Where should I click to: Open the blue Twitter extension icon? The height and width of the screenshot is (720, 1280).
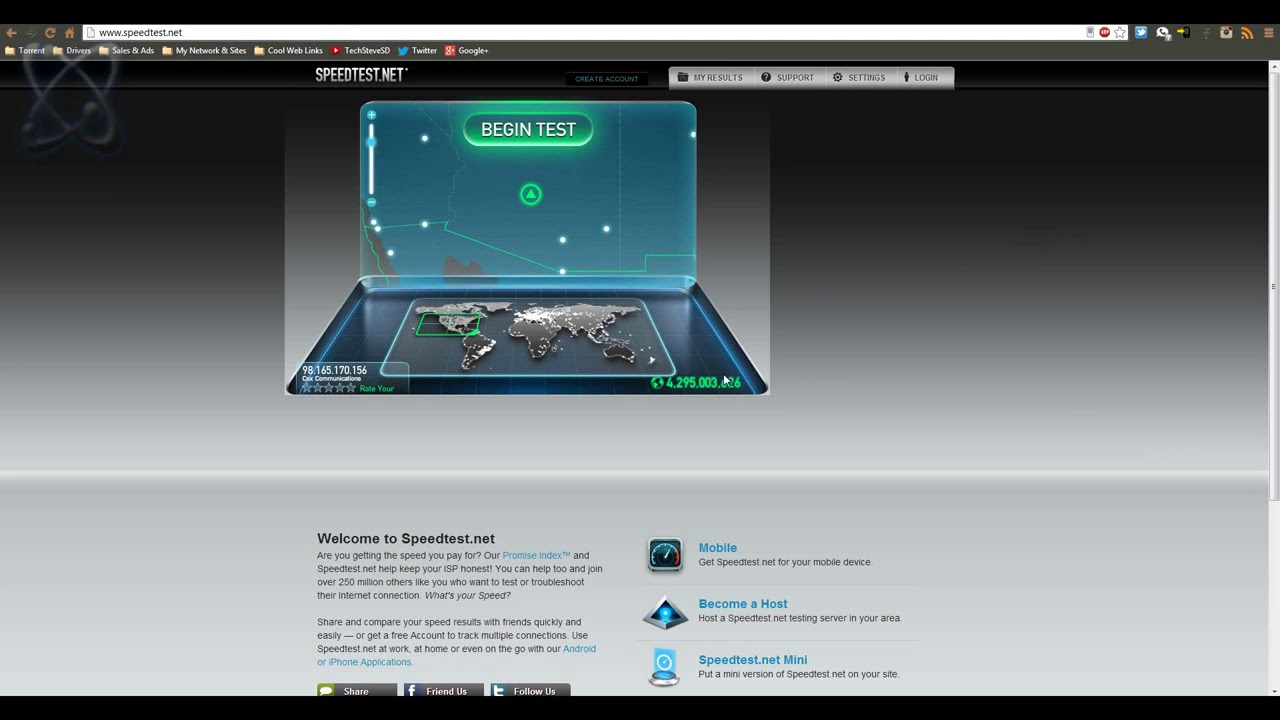pyautogui.click(x=1141, y=33)
